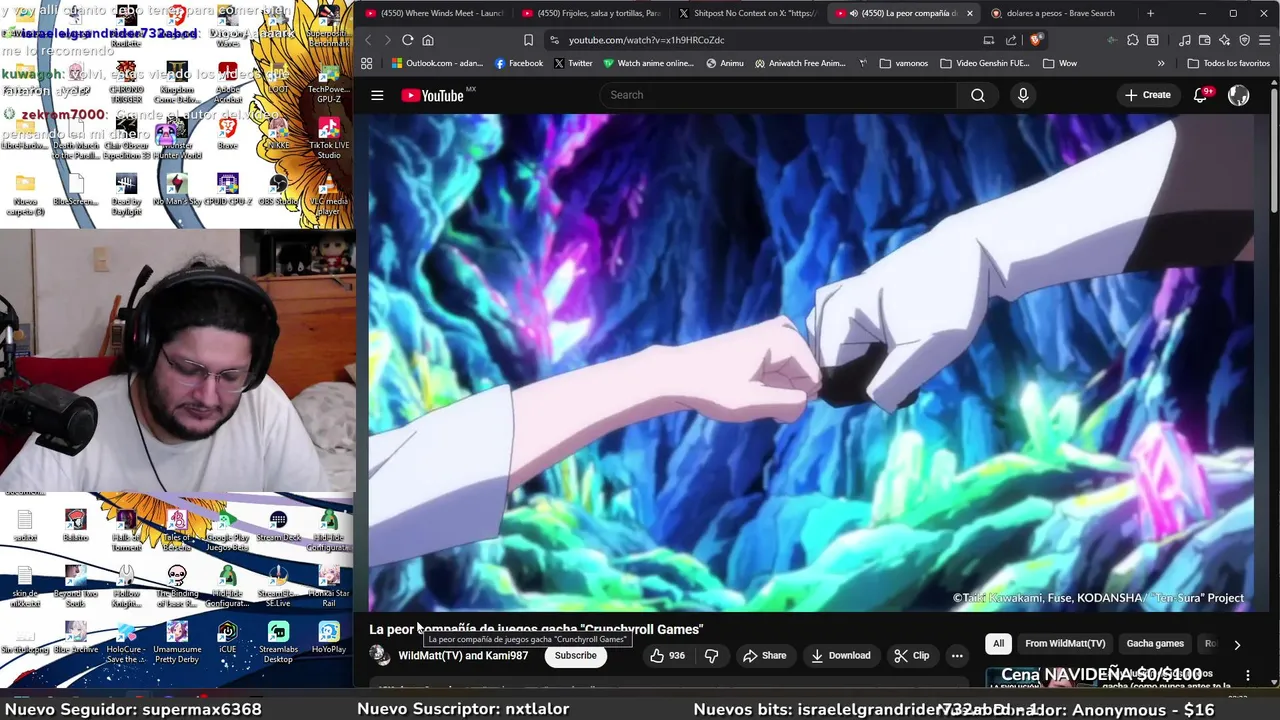Select the Stream Deck desktop shortcut

pyautogui.click(x=278, y=526)
